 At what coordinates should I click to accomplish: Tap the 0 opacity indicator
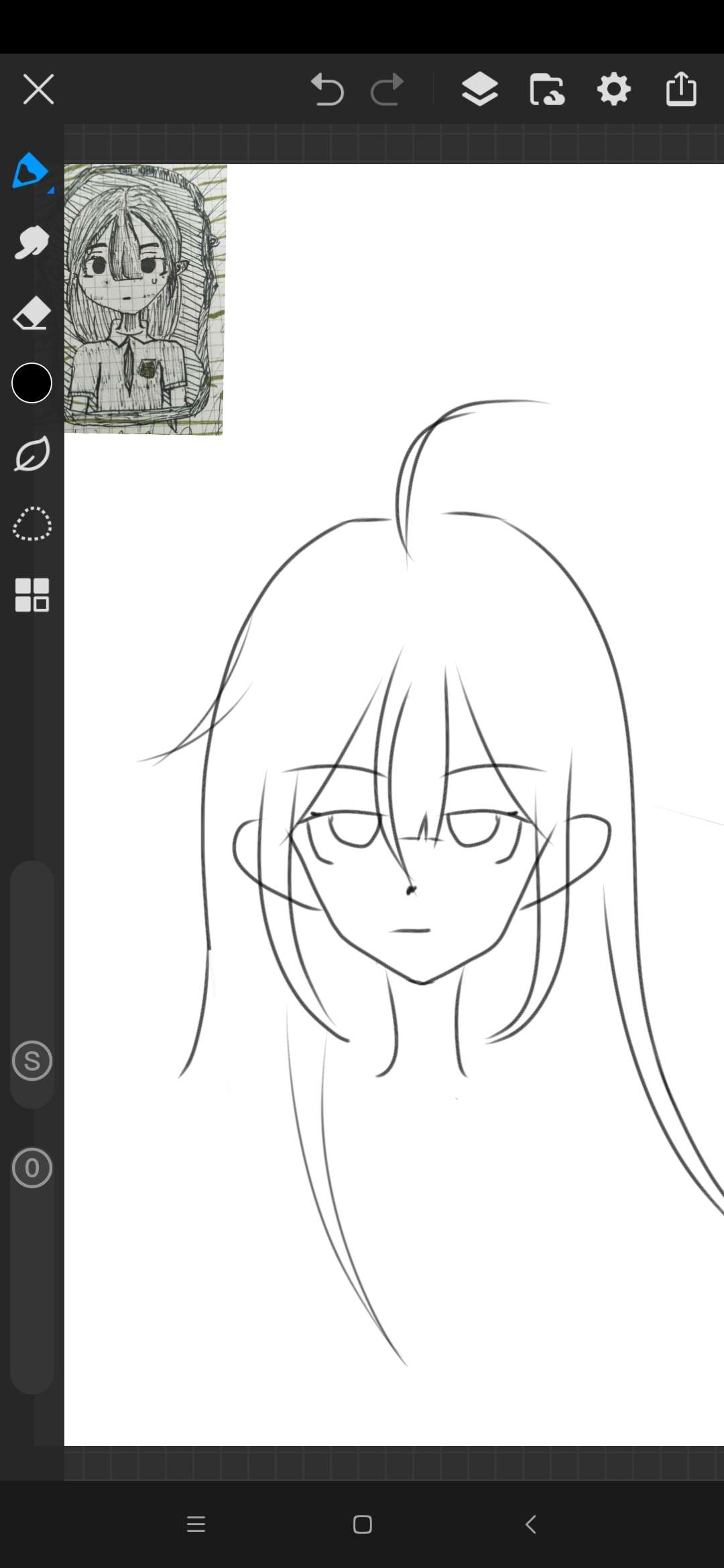click(32, 1168)
